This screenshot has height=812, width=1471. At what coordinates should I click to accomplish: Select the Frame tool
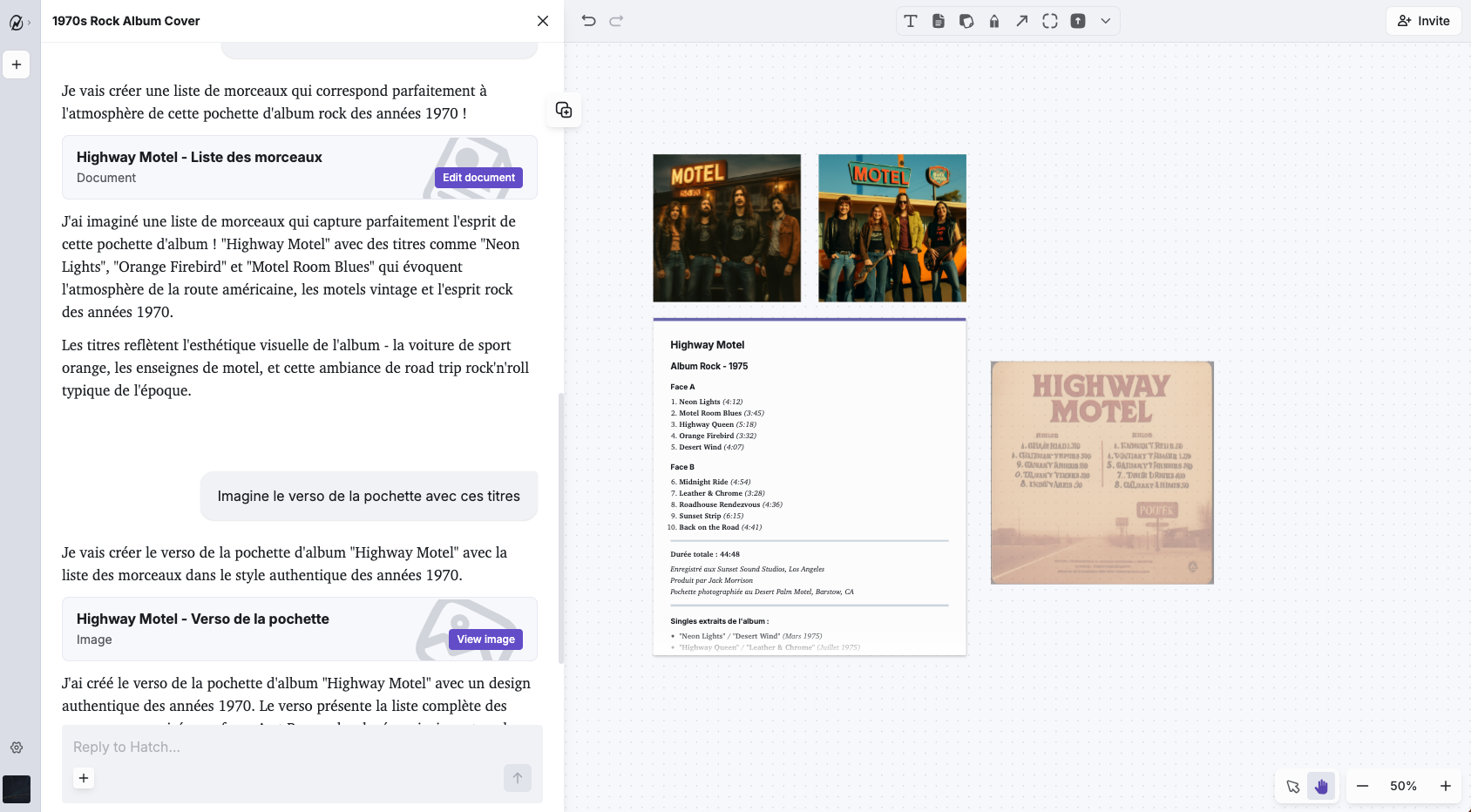click(x=1050, y=21)
